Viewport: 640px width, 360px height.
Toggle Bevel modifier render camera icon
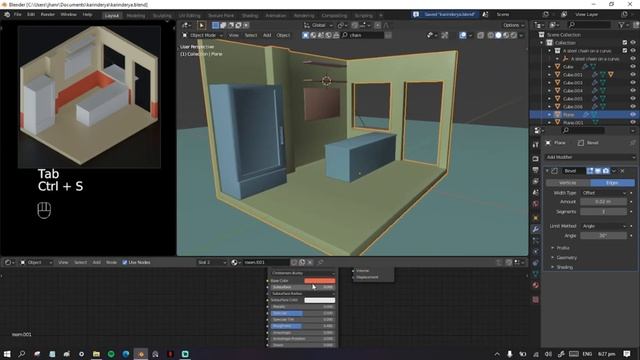pos(606,171)
